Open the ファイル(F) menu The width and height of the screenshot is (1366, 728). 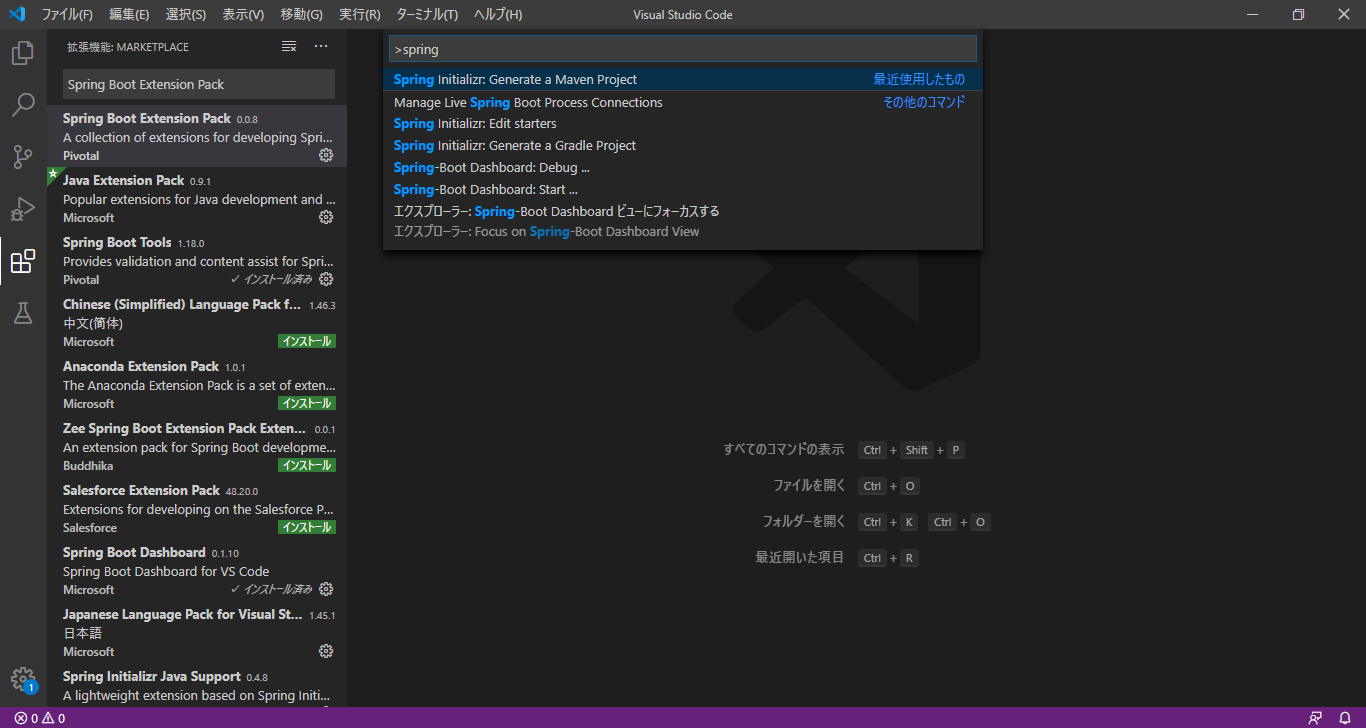(67, 15)
